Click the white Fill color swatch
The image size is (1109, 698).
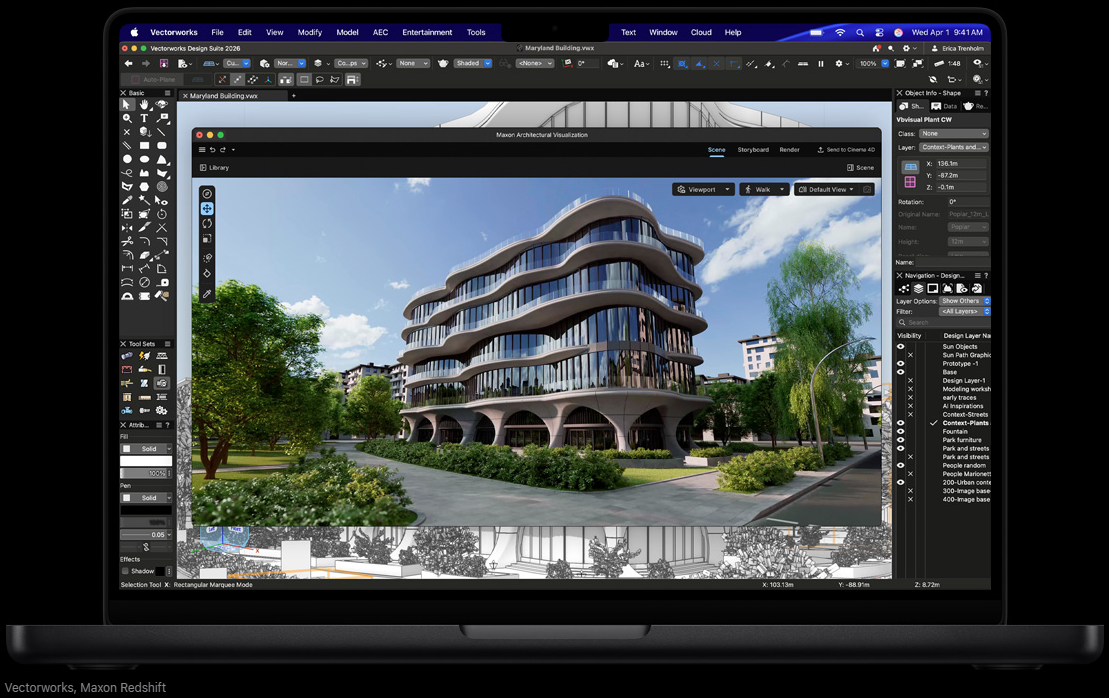click(x=146, y=461)
